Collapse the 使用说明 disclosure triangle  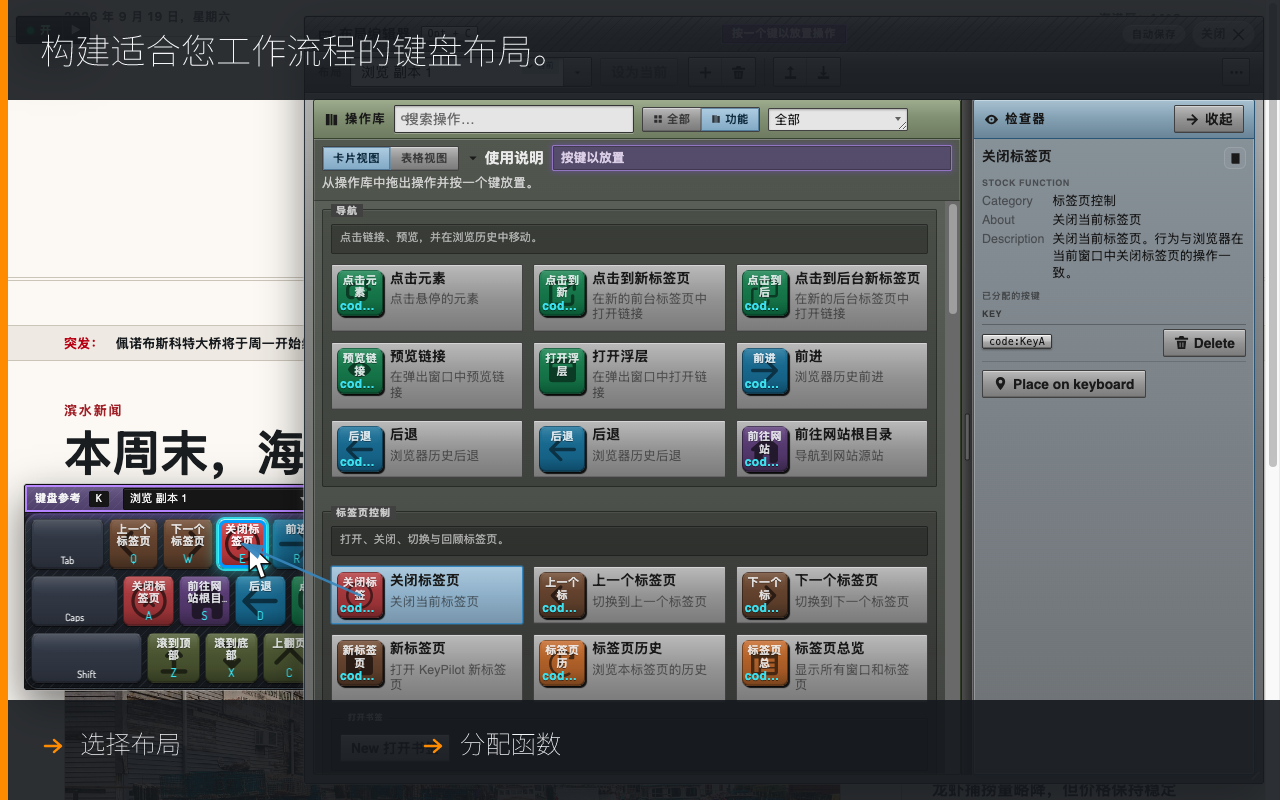click(x=473, y=158)
